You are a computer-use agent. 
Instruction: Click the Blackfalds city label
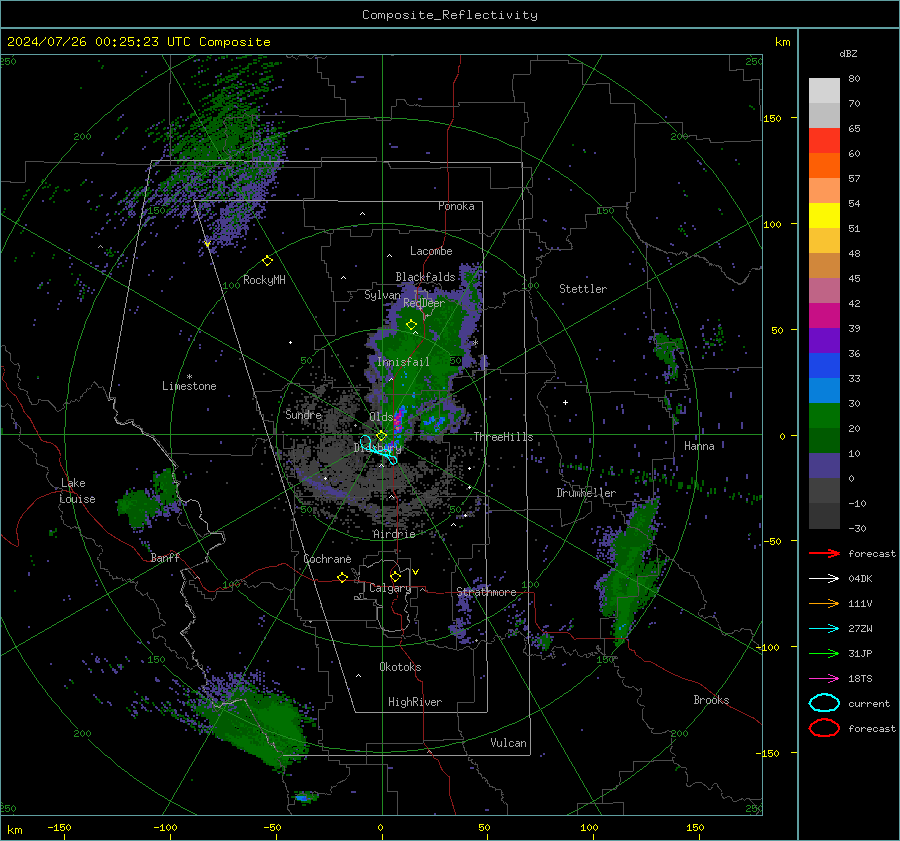(x=425, y=277)
